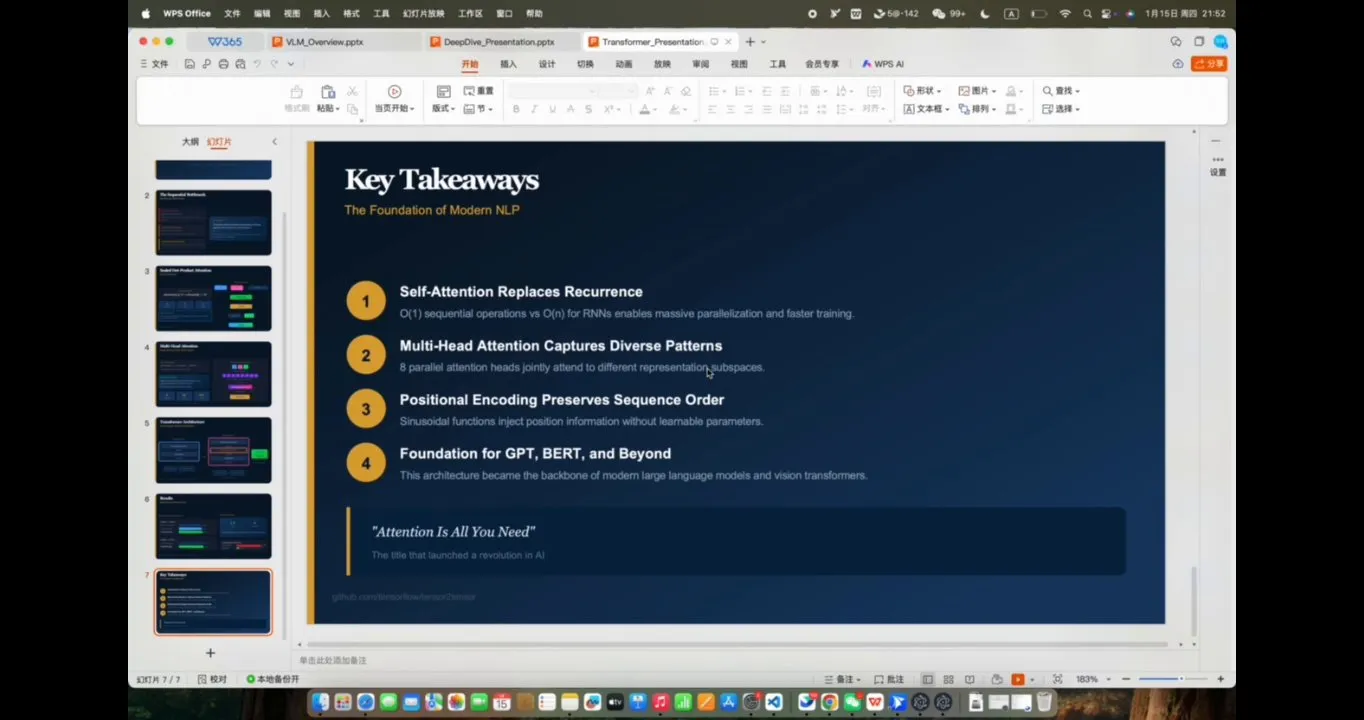Viewport: 1364px width, 720px height.
Task: Click the zoom slider in status bar
Action: tap(1173, 679)
